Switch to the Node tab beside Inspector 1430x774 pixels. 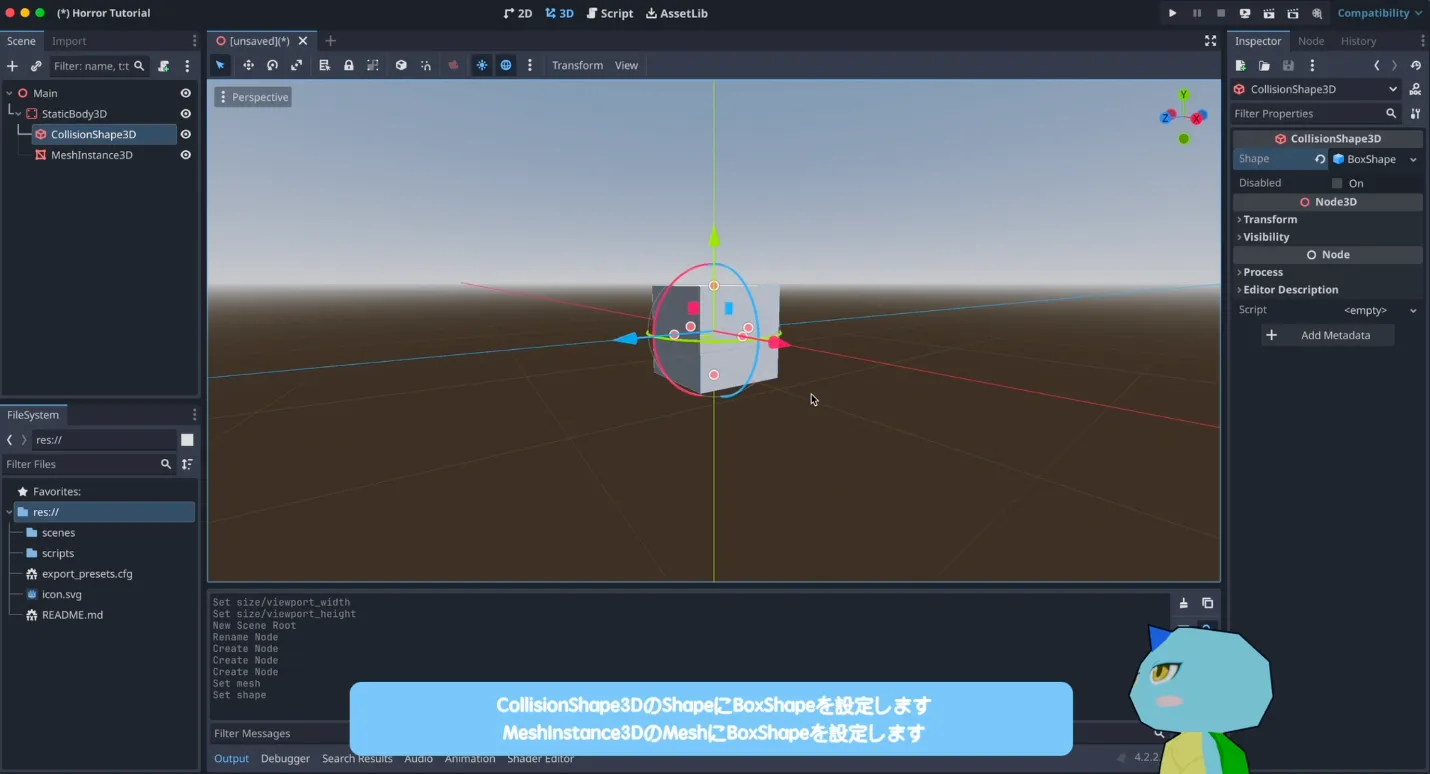tap(1310, 41)
